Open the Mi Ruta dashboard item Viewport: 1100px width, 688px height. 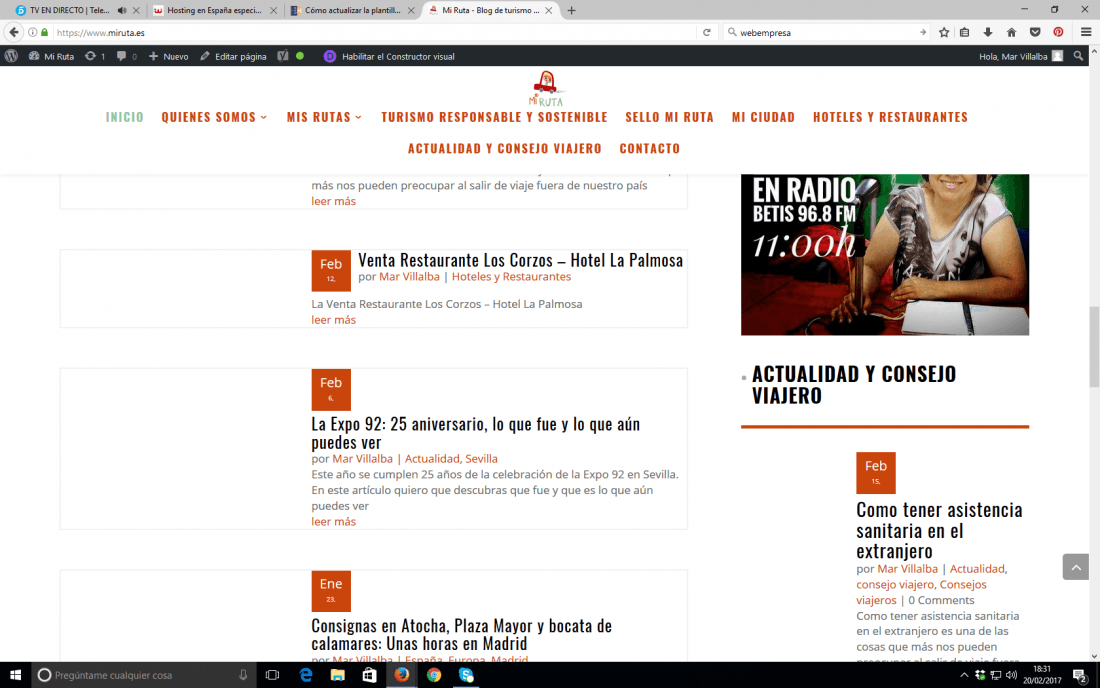click(51, 56)
